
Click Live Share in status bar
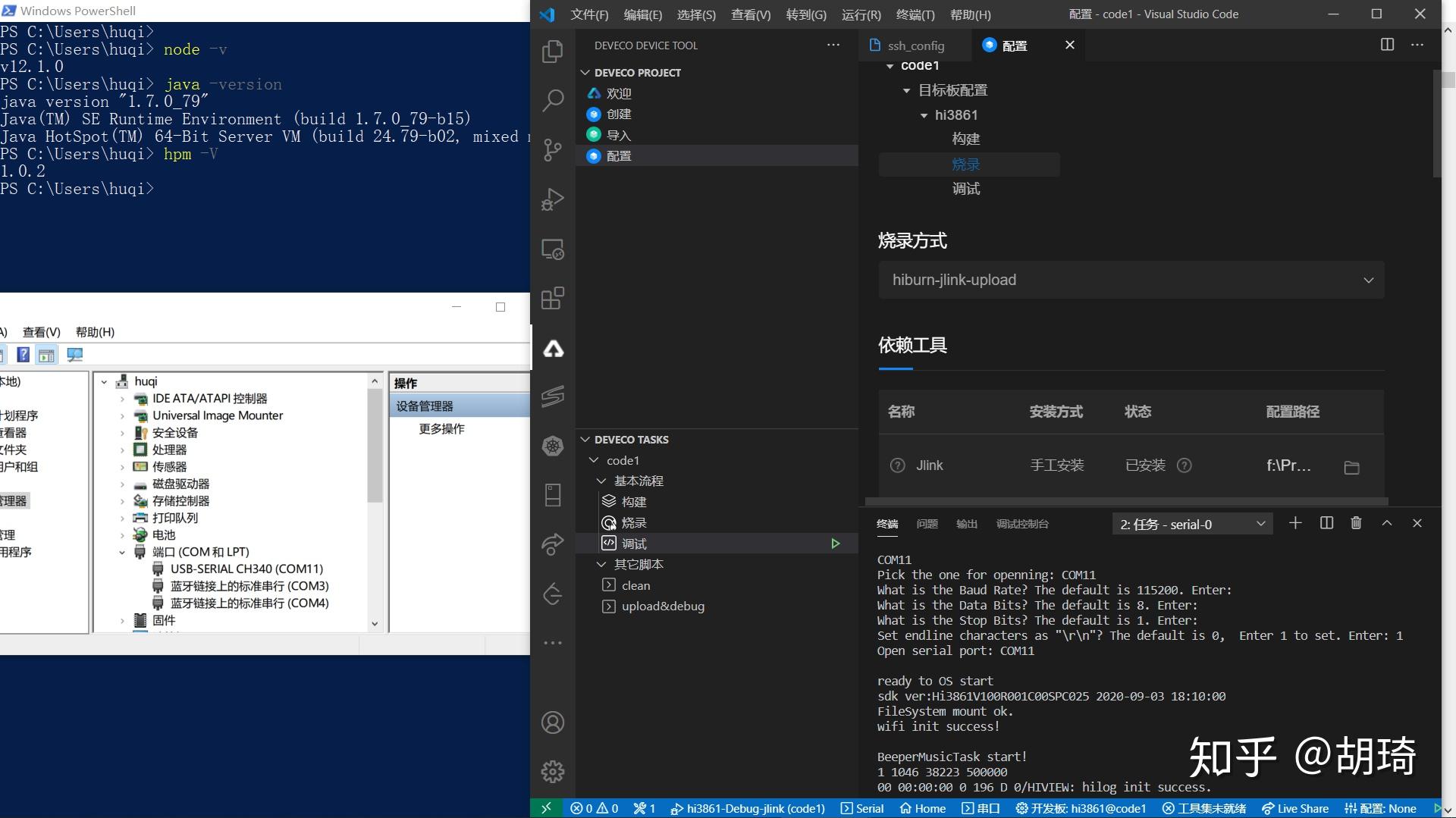pos(1294,808)
